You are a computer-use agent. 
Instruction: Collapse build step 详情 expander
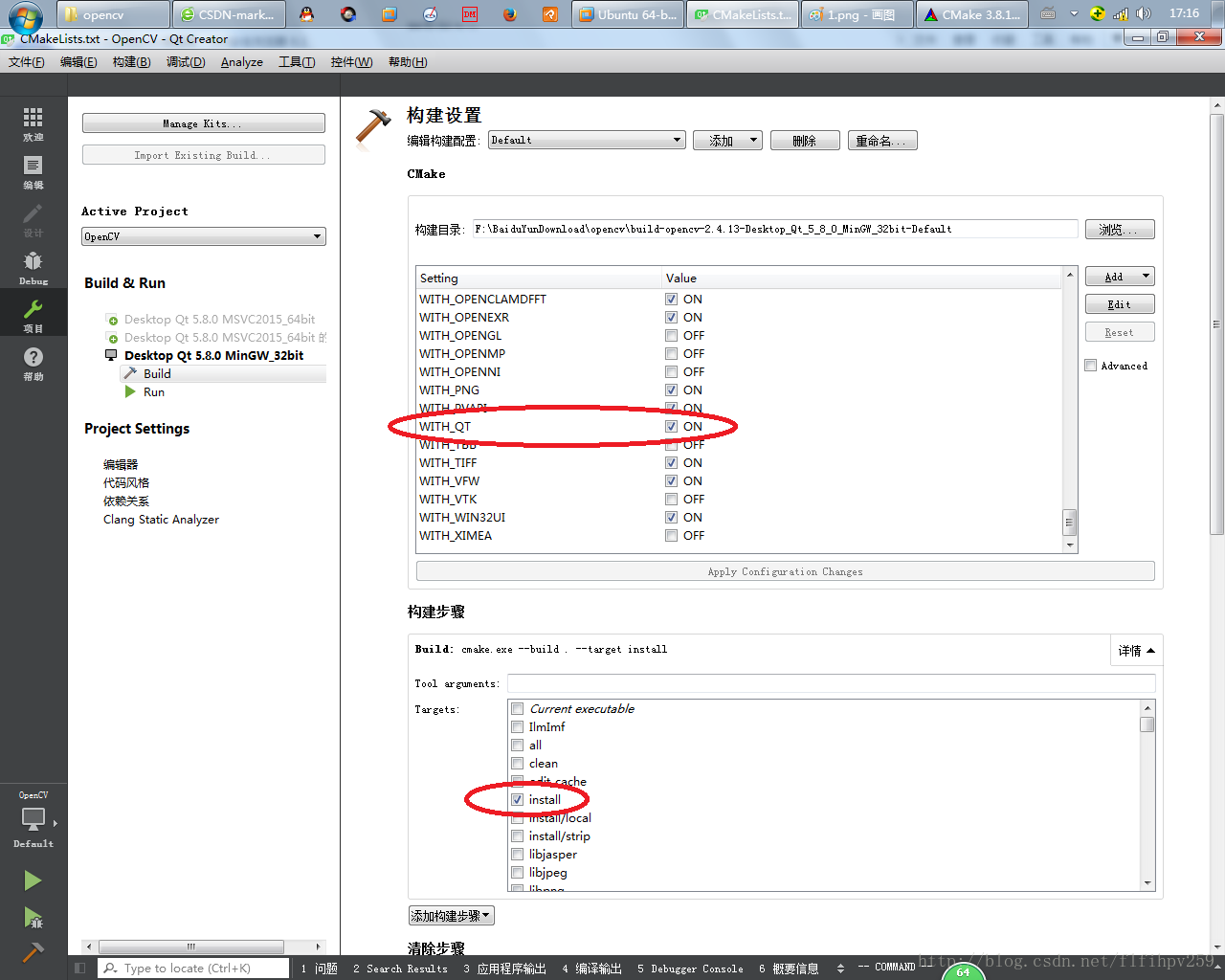pos(1136,651)
